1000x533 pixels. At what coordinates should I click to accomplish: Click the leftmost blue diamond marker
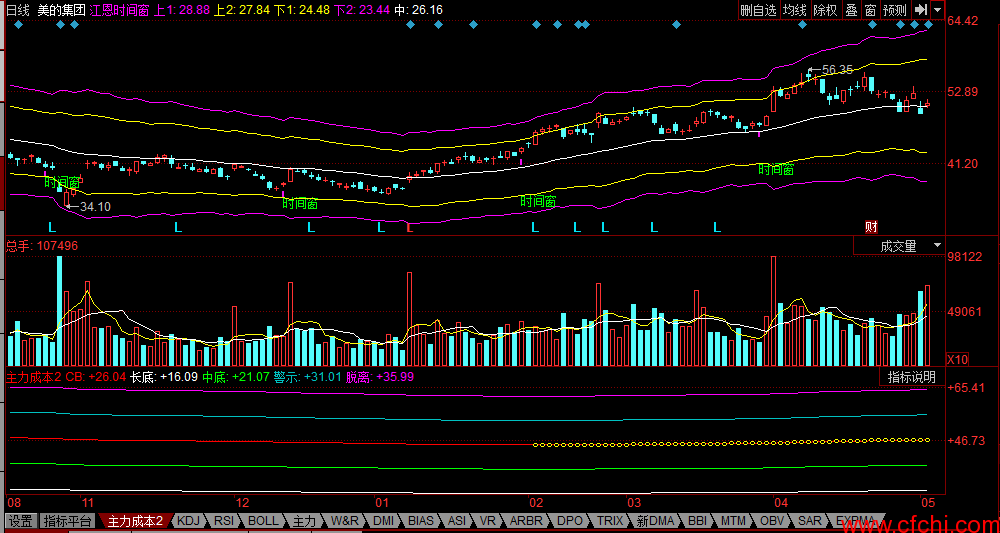click(x=18, y=25)
